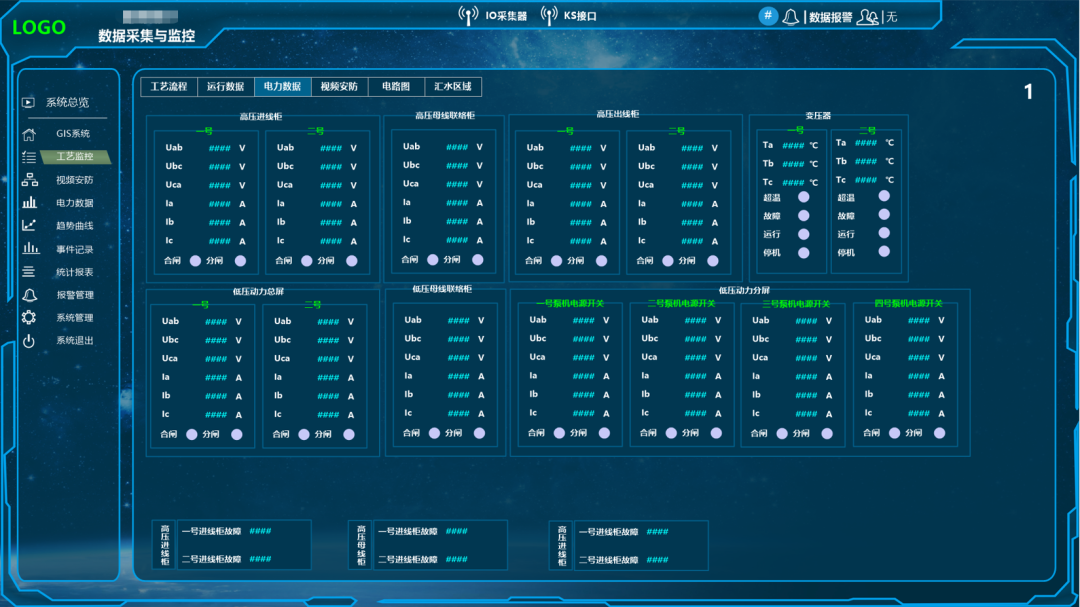Click the blue # circle icon

[x=768, y=16]
